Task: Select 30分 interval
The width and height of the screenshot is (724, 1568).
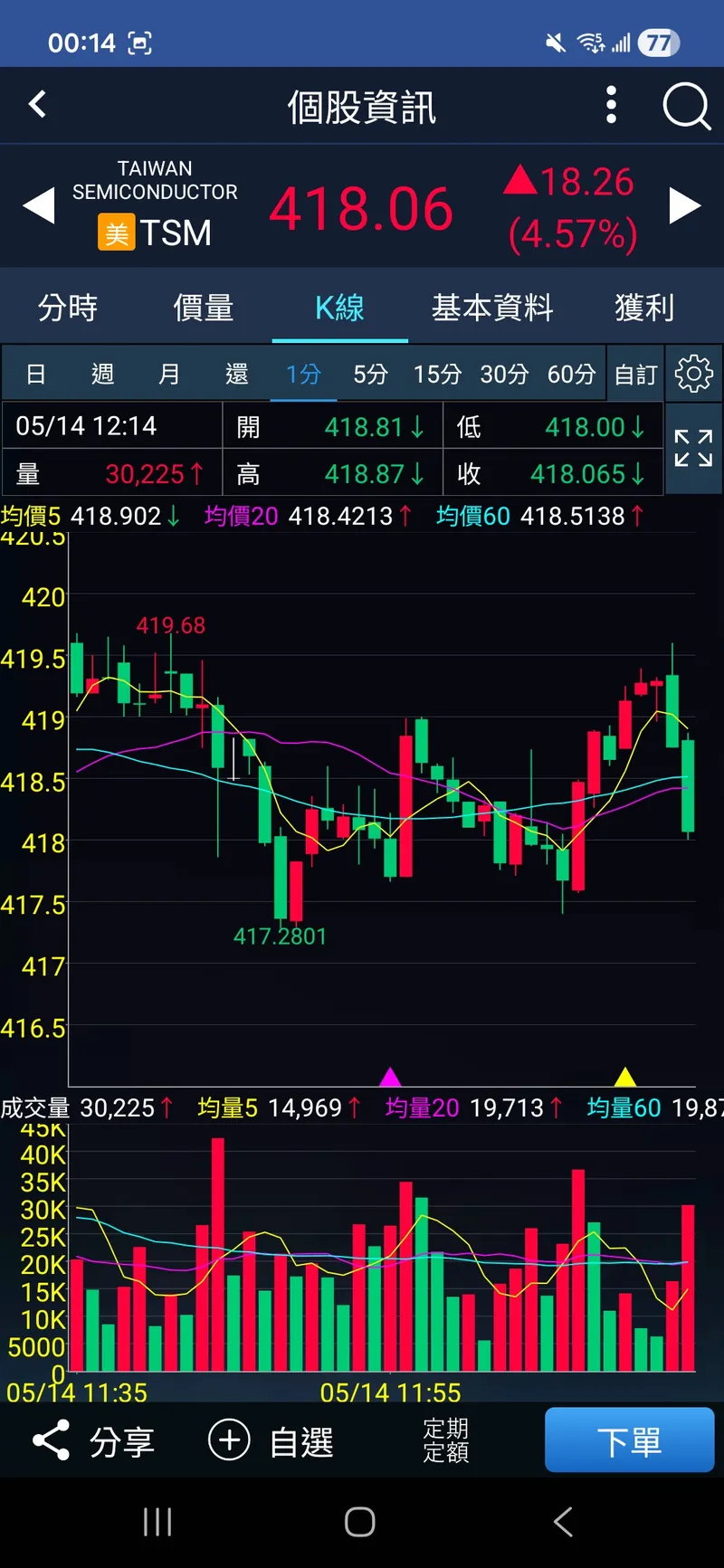Action: coord(504,374)
